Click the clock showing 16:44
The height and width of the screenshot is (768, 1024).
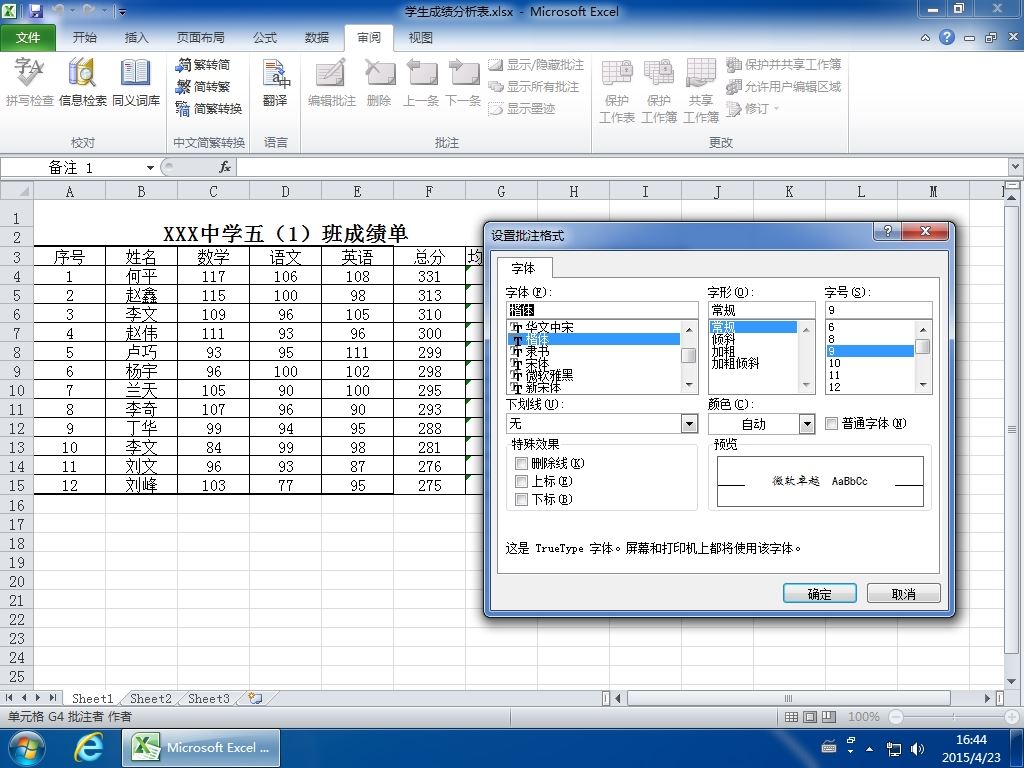pyautogui.click(x=971, y=740)
